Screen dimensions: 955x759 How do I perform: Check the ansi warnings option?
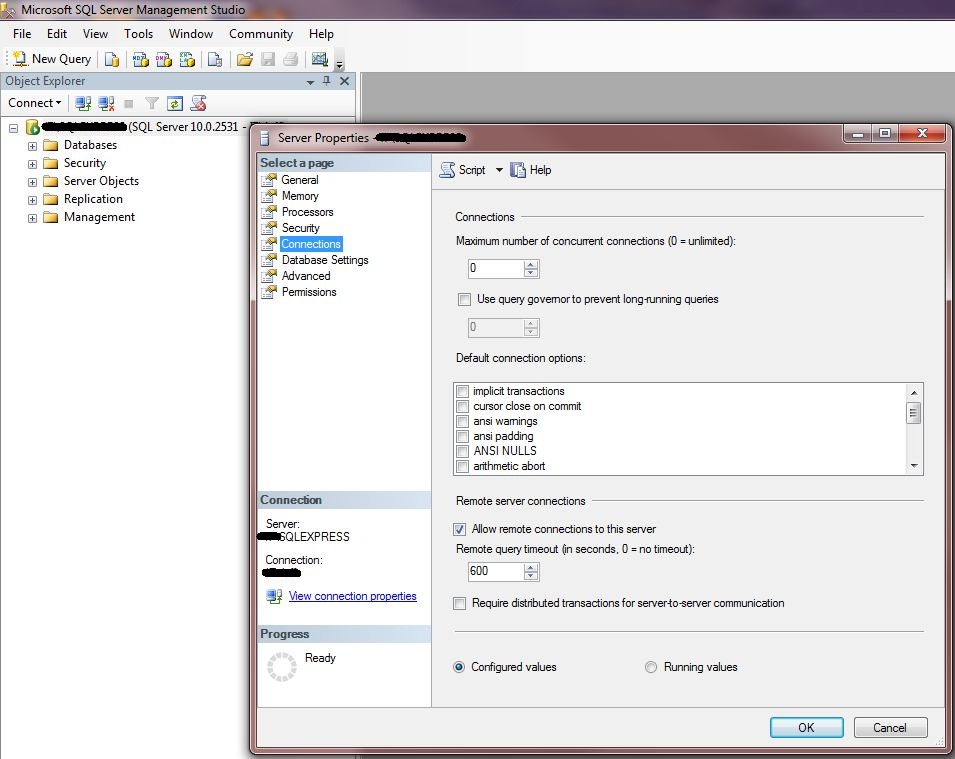point(463,421)
